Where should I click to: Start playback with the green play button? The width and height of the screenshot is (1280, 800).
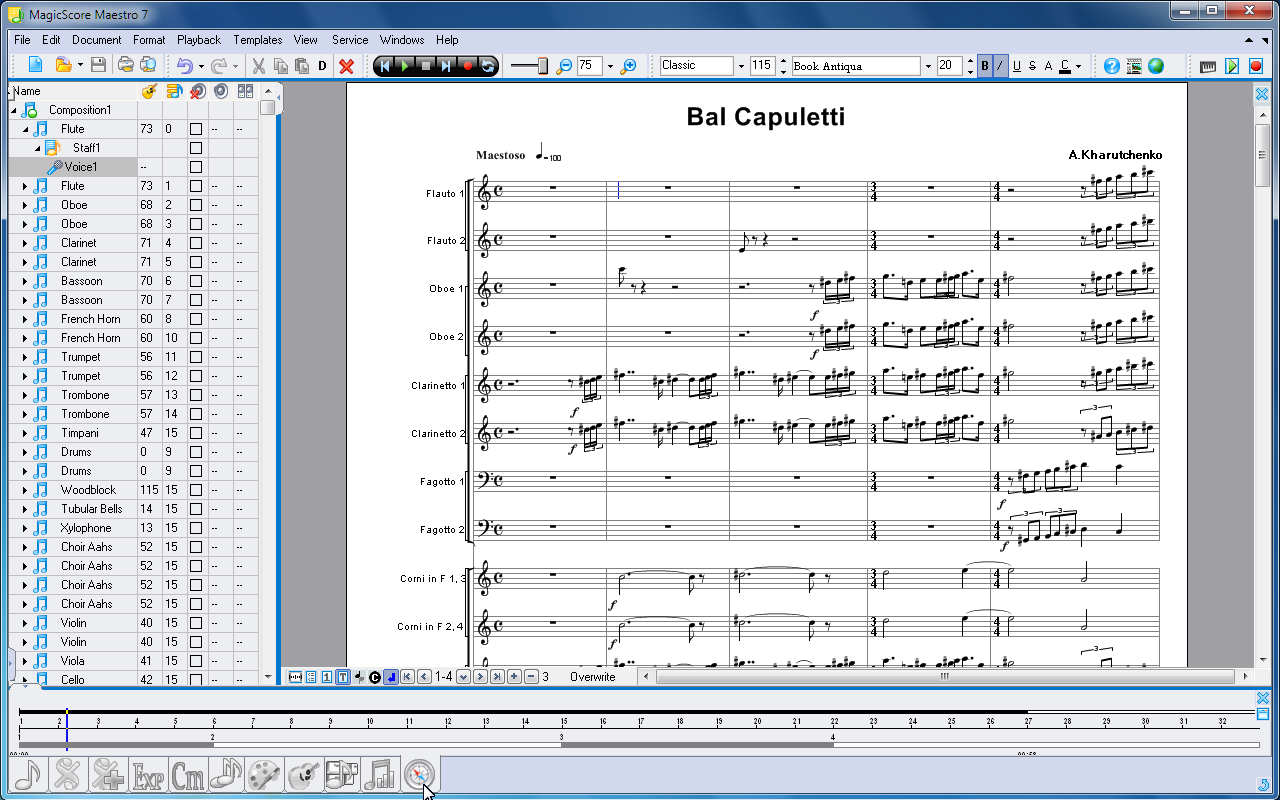click(x=404, y=66)
